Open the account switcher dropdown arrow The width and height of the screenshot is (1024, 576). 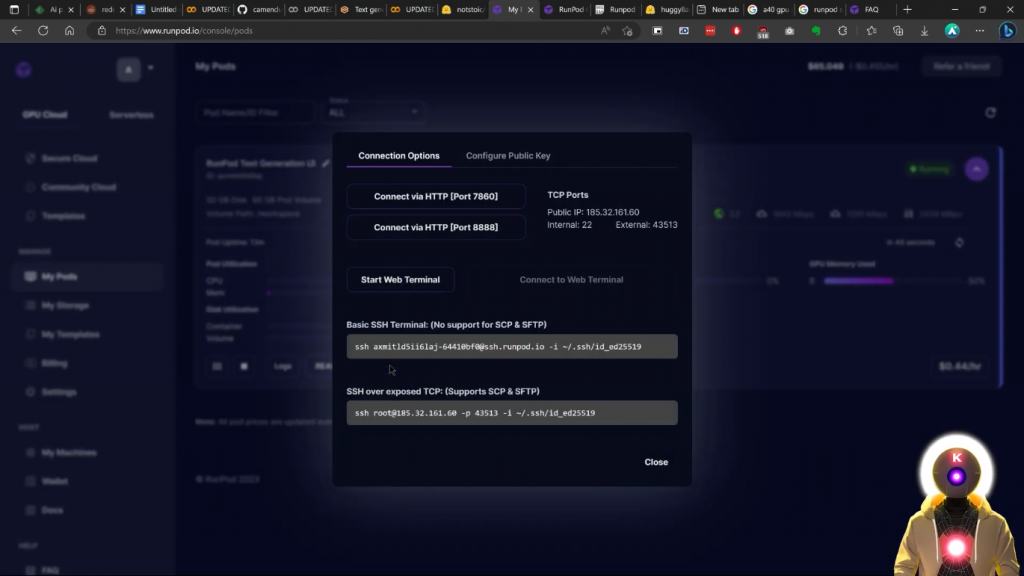150,68
